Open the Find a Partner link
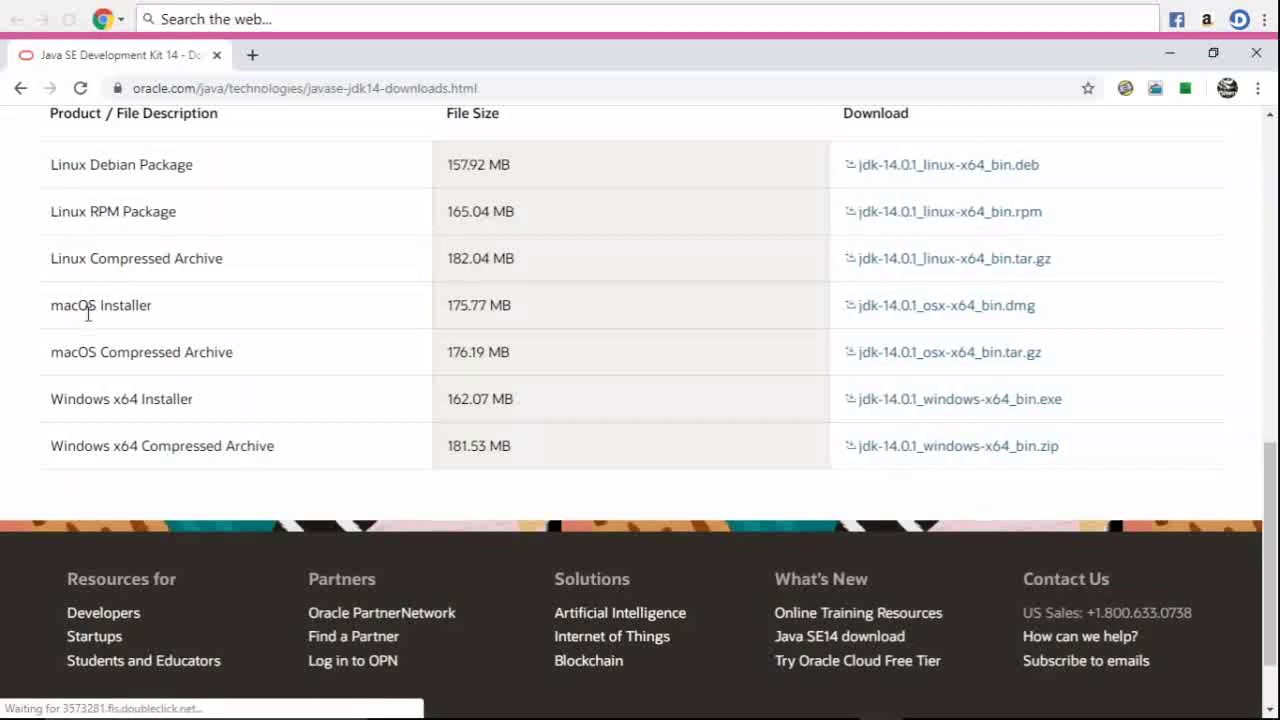Viewport: 1280px width, 720px height. pos(353,637)
